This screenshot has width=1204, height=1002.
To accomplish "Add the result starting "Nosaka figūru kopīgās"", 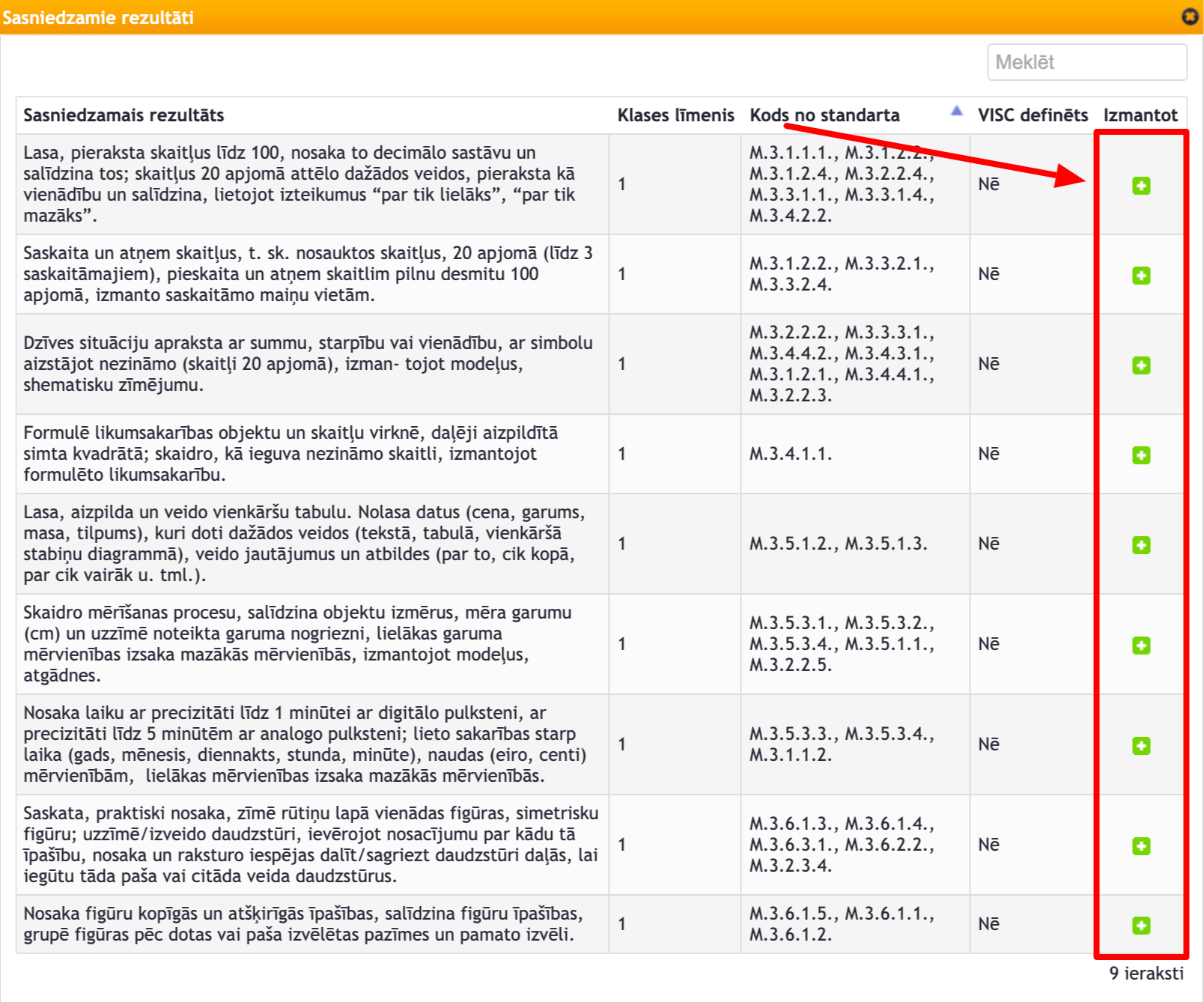I will (1141, 925).
